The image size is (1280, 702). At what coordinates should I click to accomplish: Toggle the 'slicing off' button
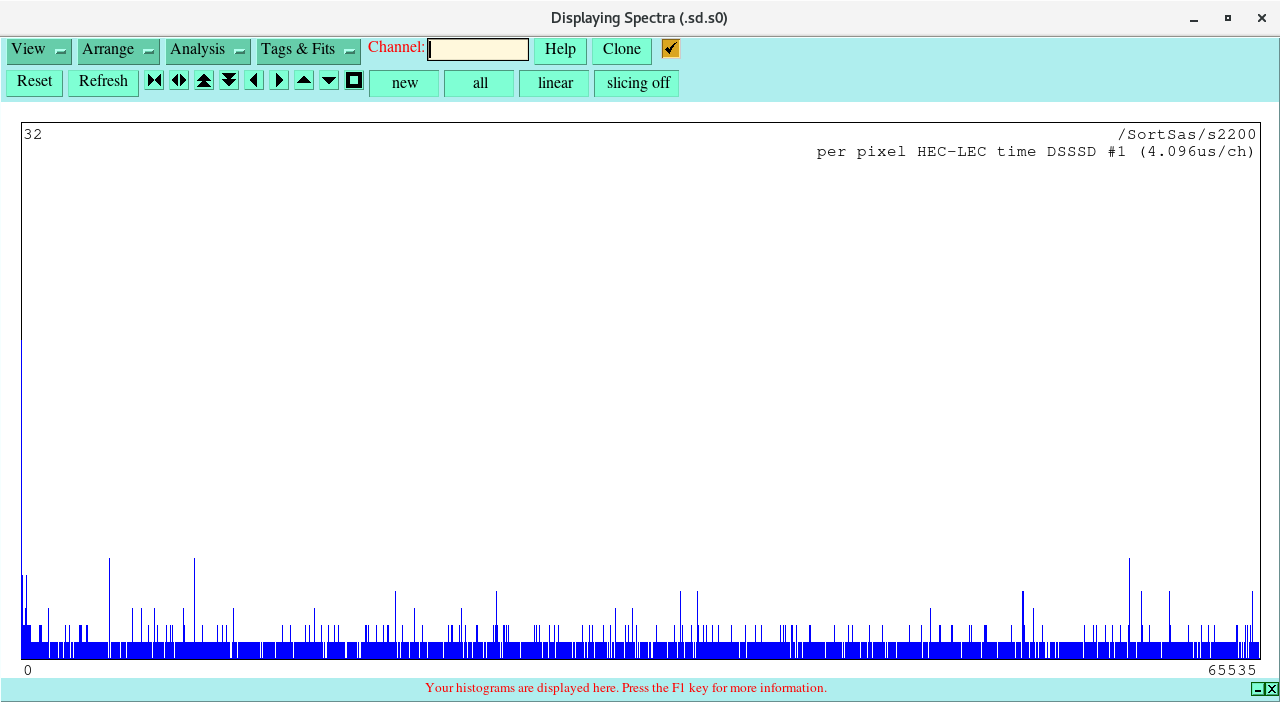tap(637, 83)
